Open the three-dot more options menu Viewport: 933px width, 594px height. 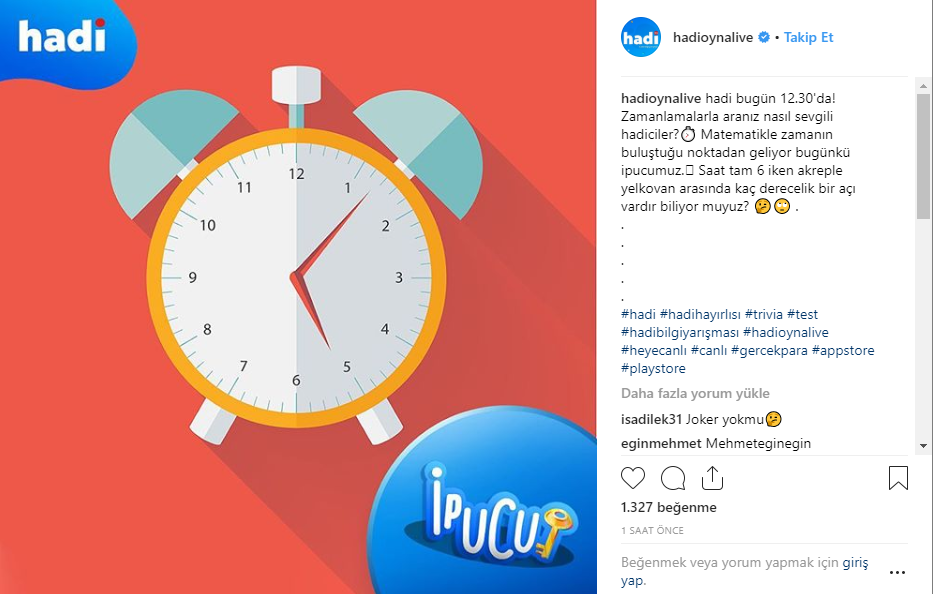click(897, 573)
